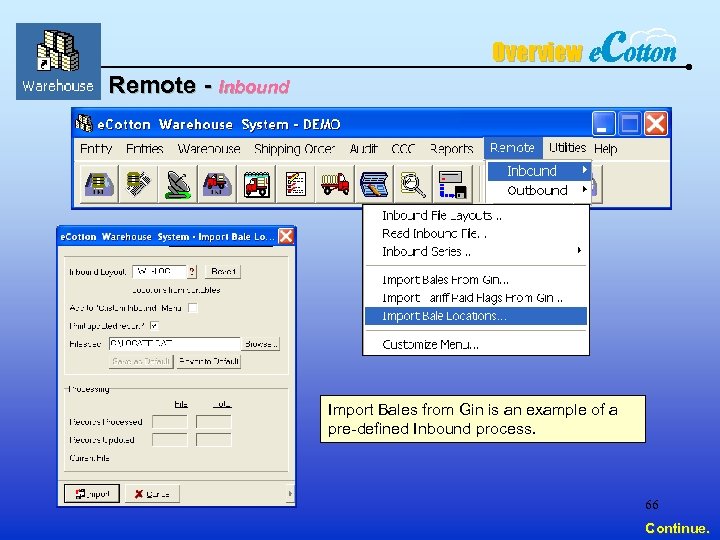Click the Save as Default button
Screen dimensions: 720x540
point(141,361)
